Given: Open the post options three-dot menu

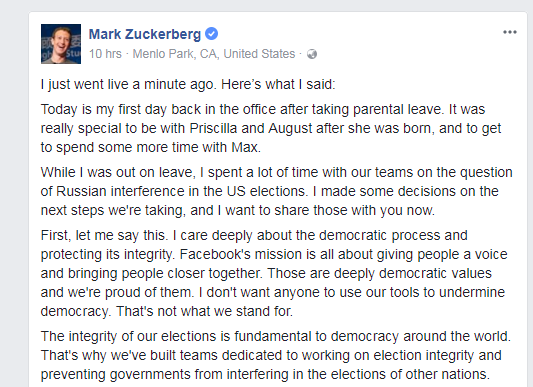Looking at the screenshot, I should coord(510,32).
